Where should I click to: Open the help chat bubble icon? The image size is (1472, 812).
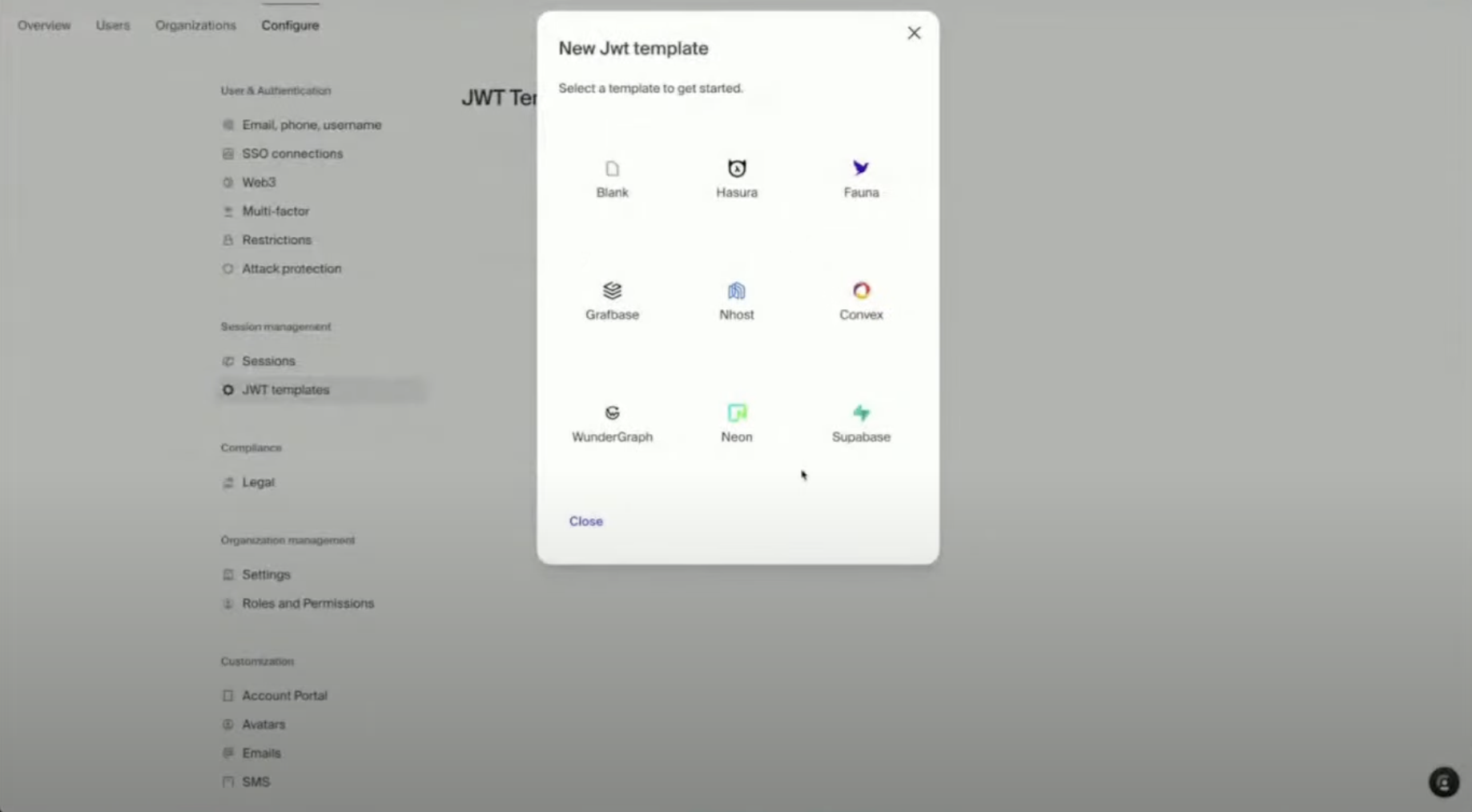coord(1444,782)
